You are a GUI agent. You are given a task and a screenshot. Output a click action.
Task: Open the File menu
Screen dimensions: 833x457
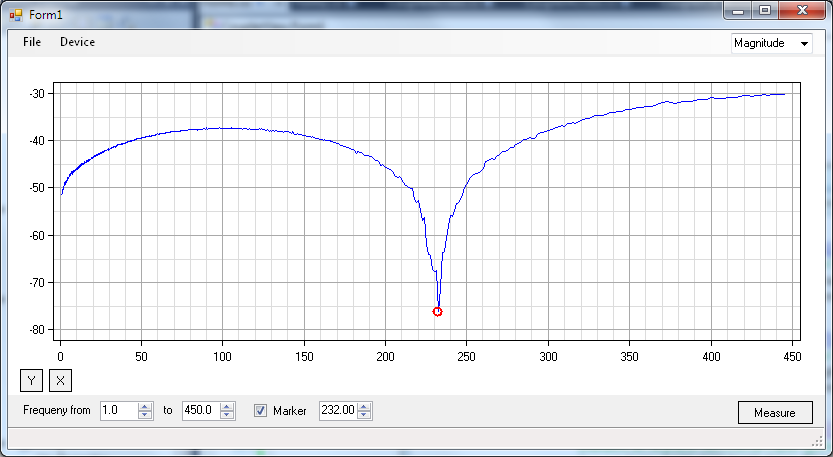[x=32, y=42]
